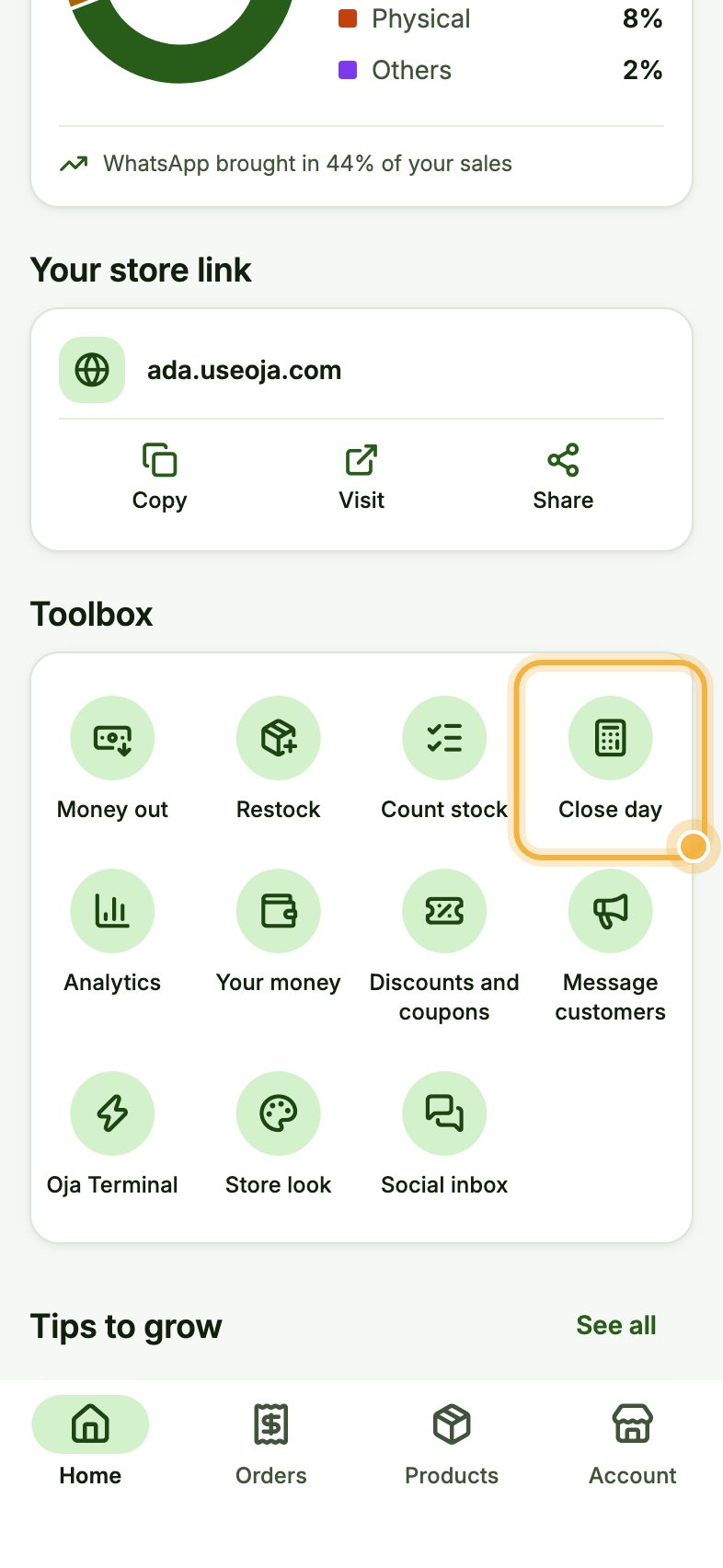The image size is (723, 1568).
Task: Open the Restock tool
Action: (x=279, y=759)
